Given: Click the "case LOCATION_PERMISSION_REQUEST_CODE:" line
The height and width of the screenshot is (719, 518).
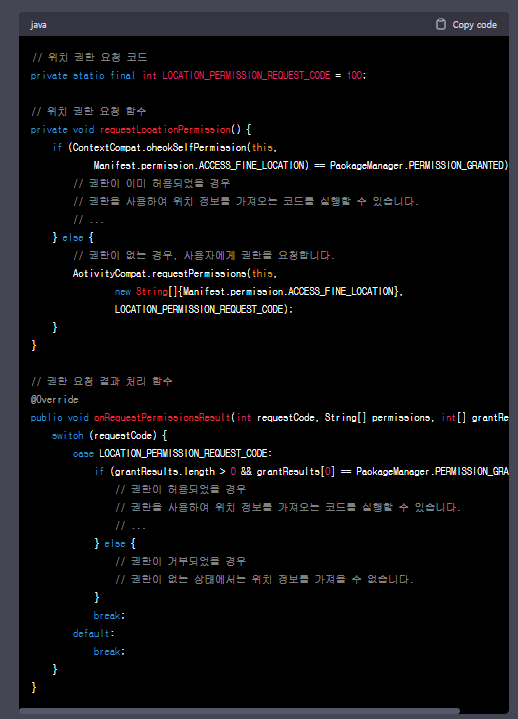Looking at the screenshot, I should (172, 453).
